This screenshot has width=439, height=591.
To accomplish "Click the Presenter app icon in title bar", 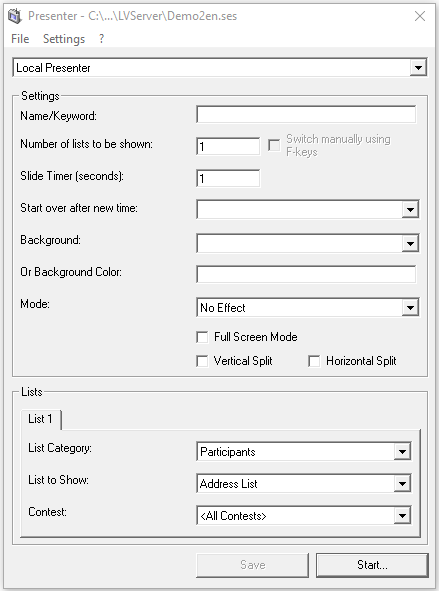I will [15, 16].
